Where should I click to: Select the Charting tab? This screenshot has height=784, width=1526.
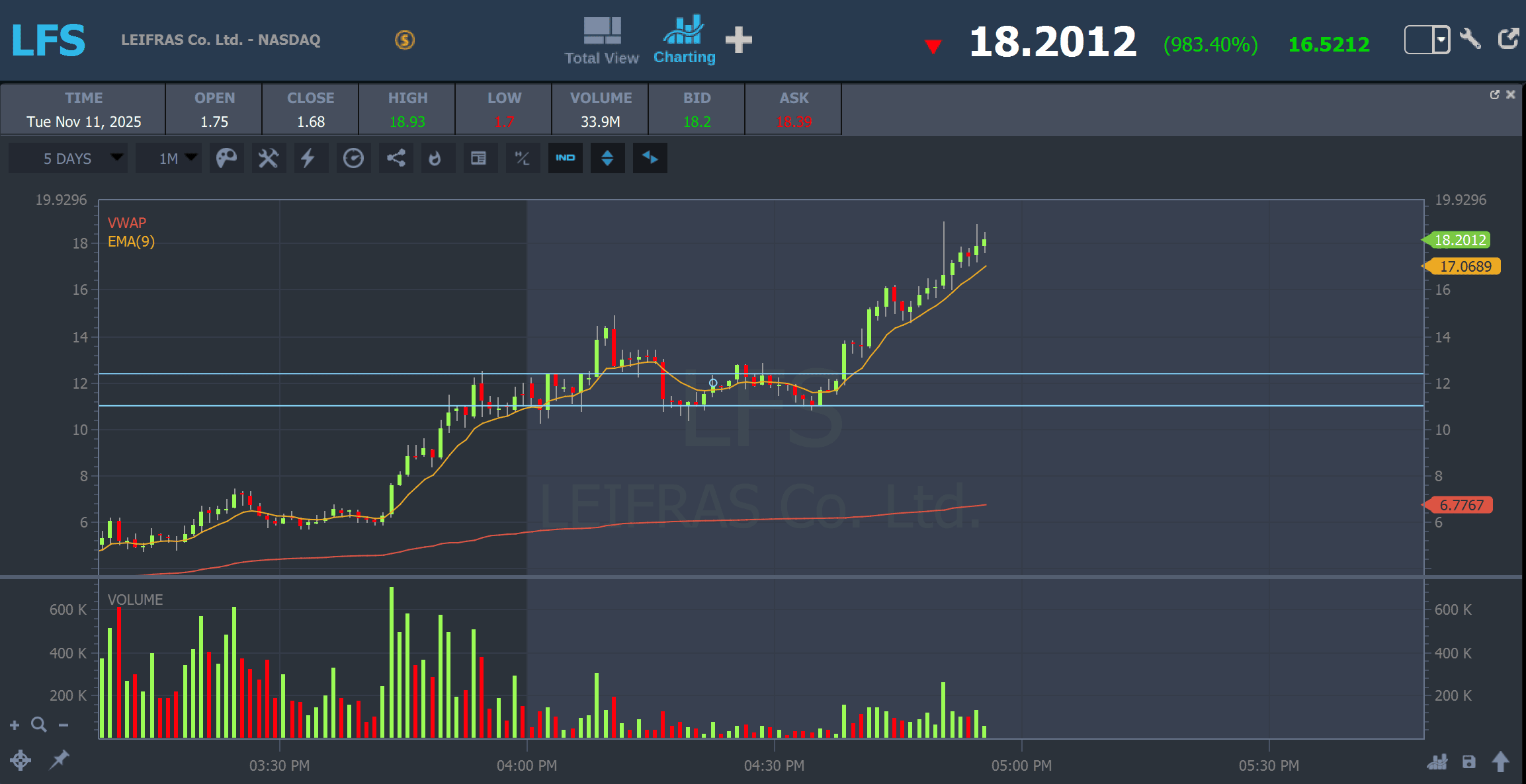684,41
